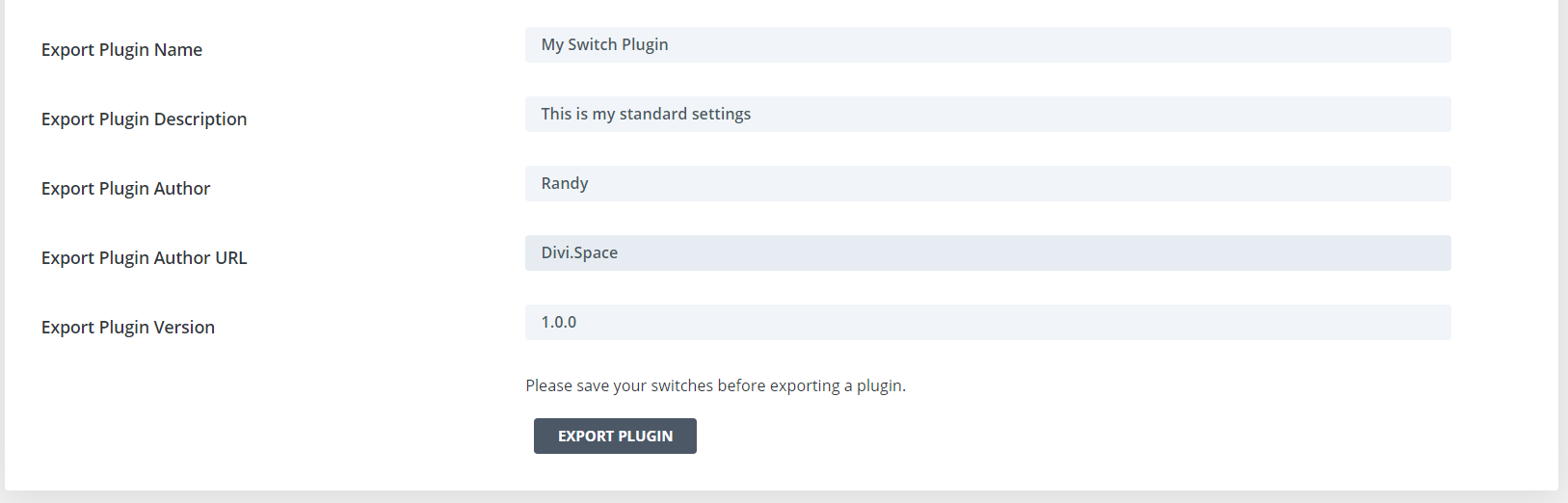
Task: Click the "Randy" author value
Action: pyautogui.click(x=565, y=183)
